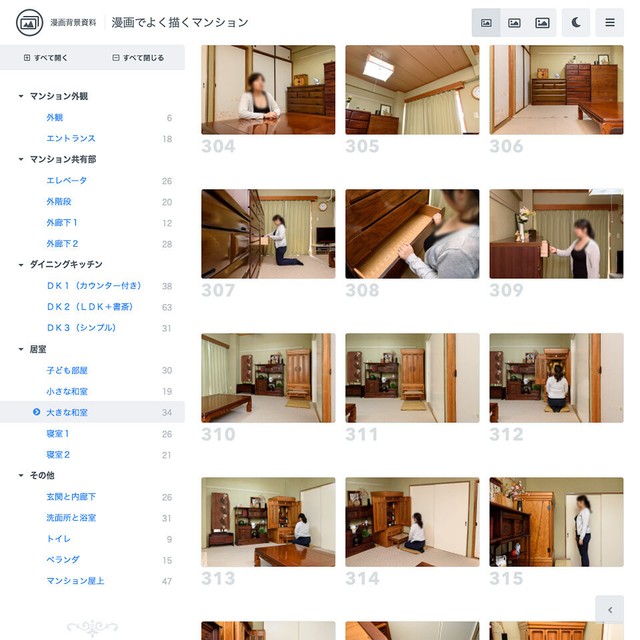Open DK3（シンプル） category
The height and width of the screenshot is (640, 640).
[x=81, y=328]
